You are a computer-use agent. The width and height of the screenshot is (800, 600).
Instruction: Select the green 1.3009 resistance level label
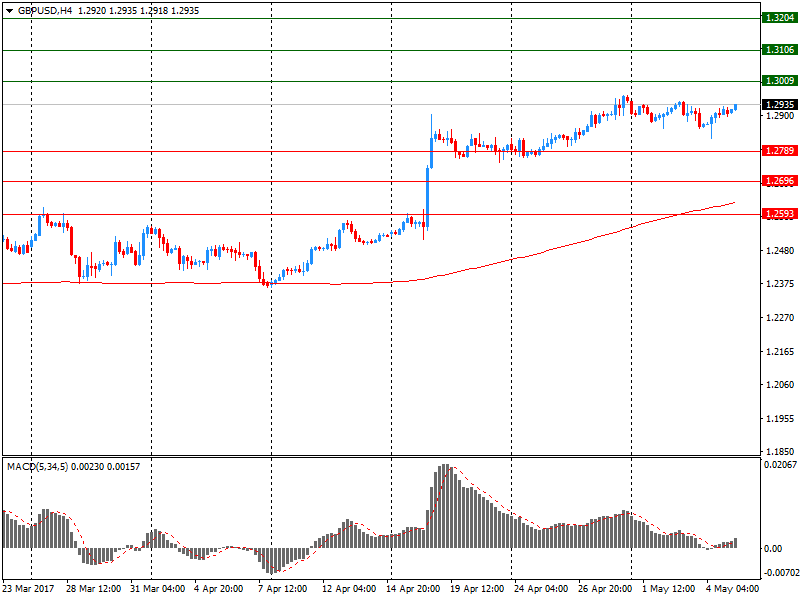[780, 81]
